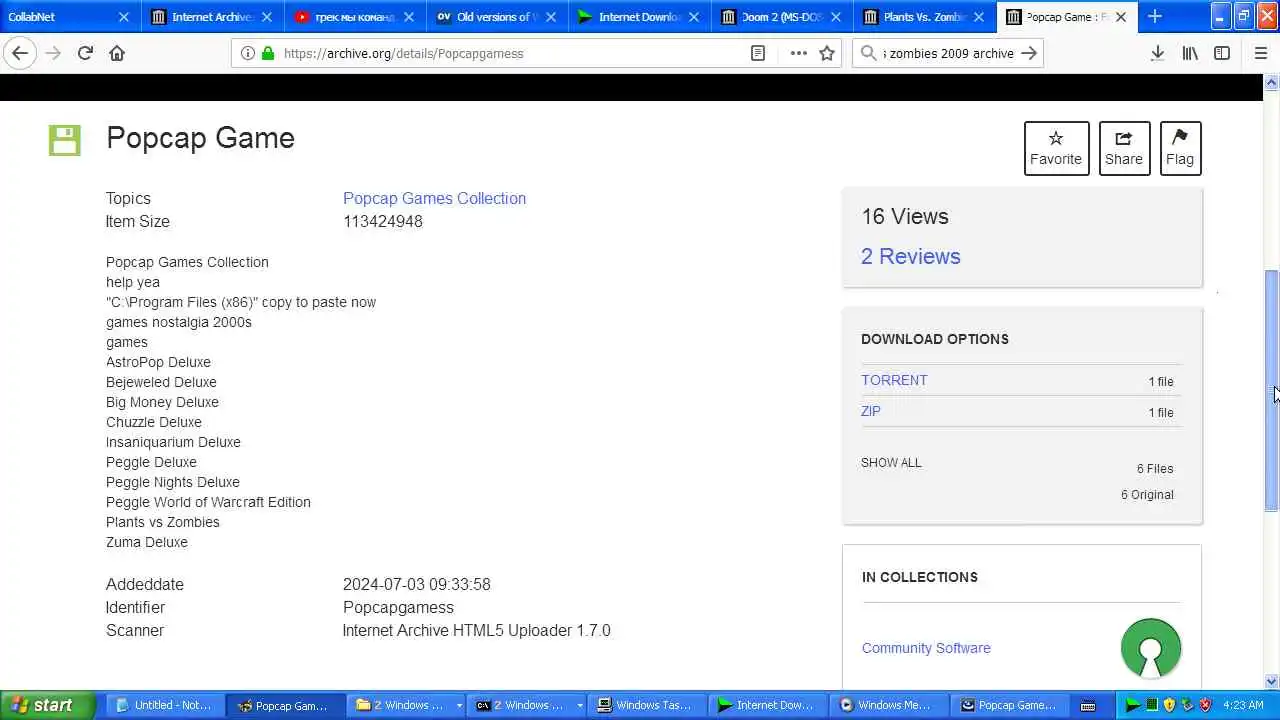Click the green arrow IDM tray icon
The height and width of the screenshot is (720, 1280).
click(1133, 705)
